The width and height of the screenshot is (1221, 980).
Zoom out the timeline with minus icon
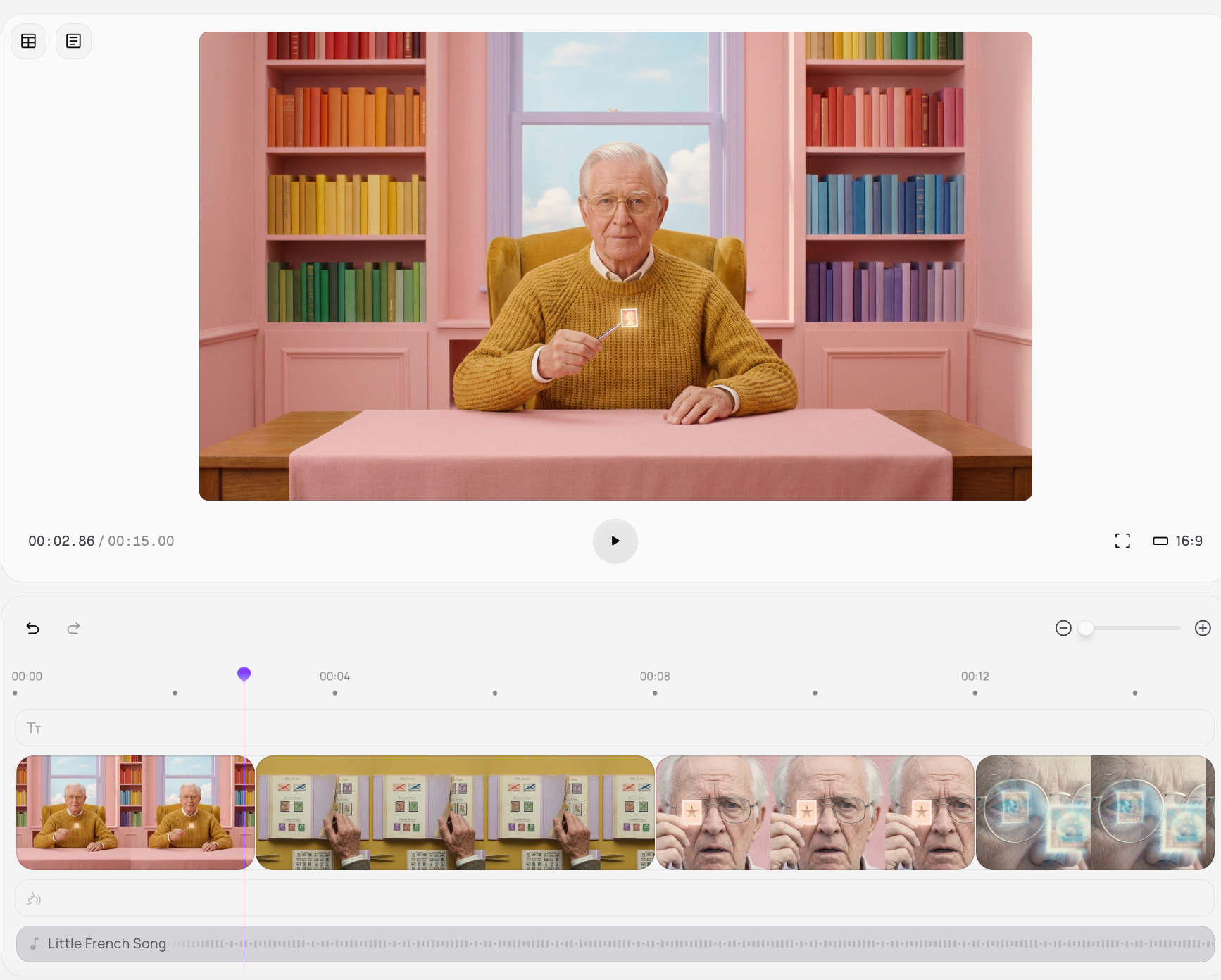coord(1063,628)
